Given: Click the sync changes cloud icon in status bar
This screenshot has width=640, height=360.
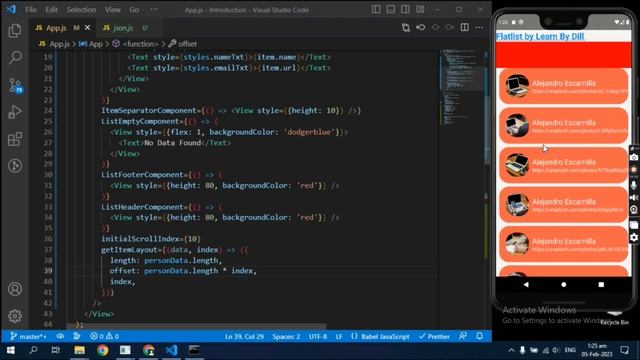Looking at the screenshot, I should [60, 336].
